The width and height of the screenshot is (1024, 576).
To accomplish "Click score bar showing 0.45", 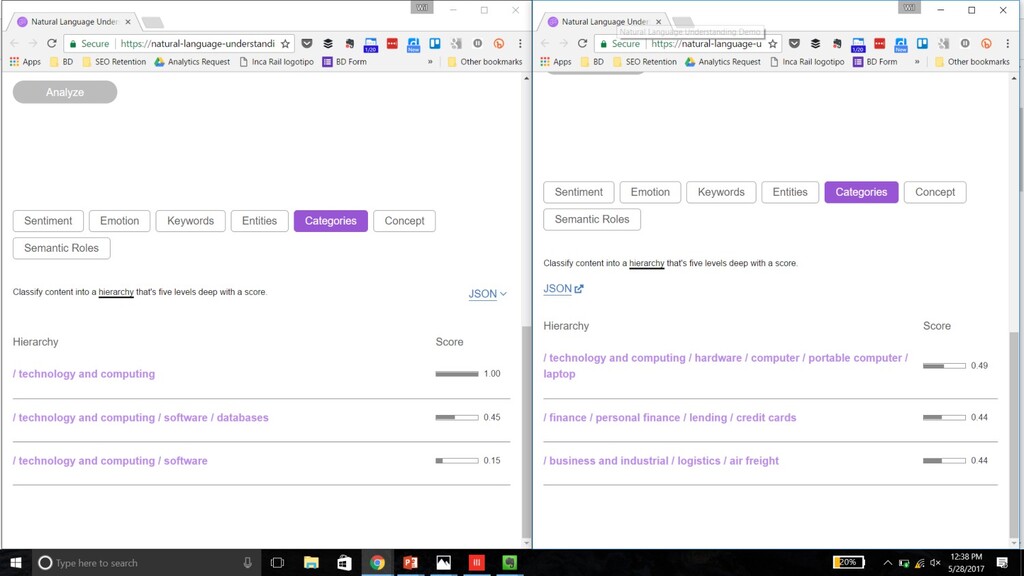I will (x=457, y=417).
